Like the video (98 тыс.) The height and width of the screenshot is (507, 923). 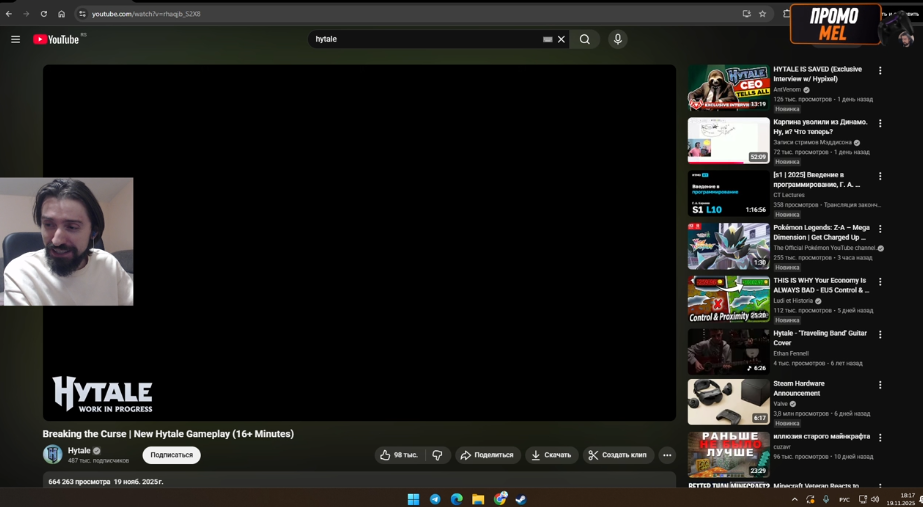point(399,455)
